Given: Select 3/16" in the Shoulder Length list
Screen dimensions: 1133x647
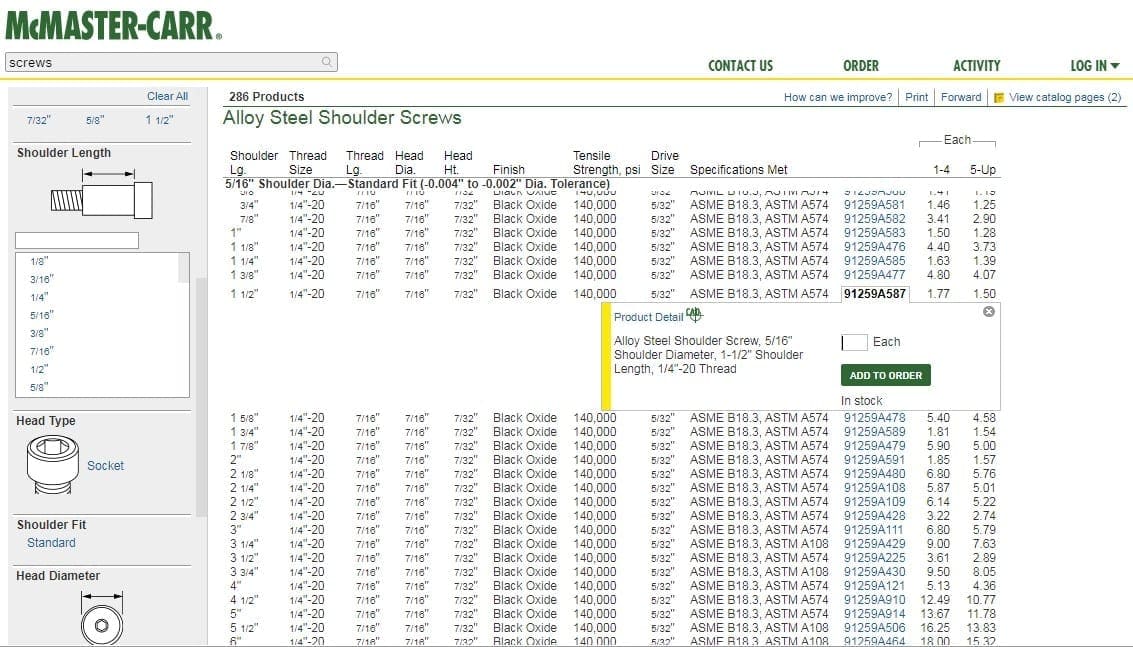Looking at the screenshot, I should pyautogui.click(x=42, y=279).
